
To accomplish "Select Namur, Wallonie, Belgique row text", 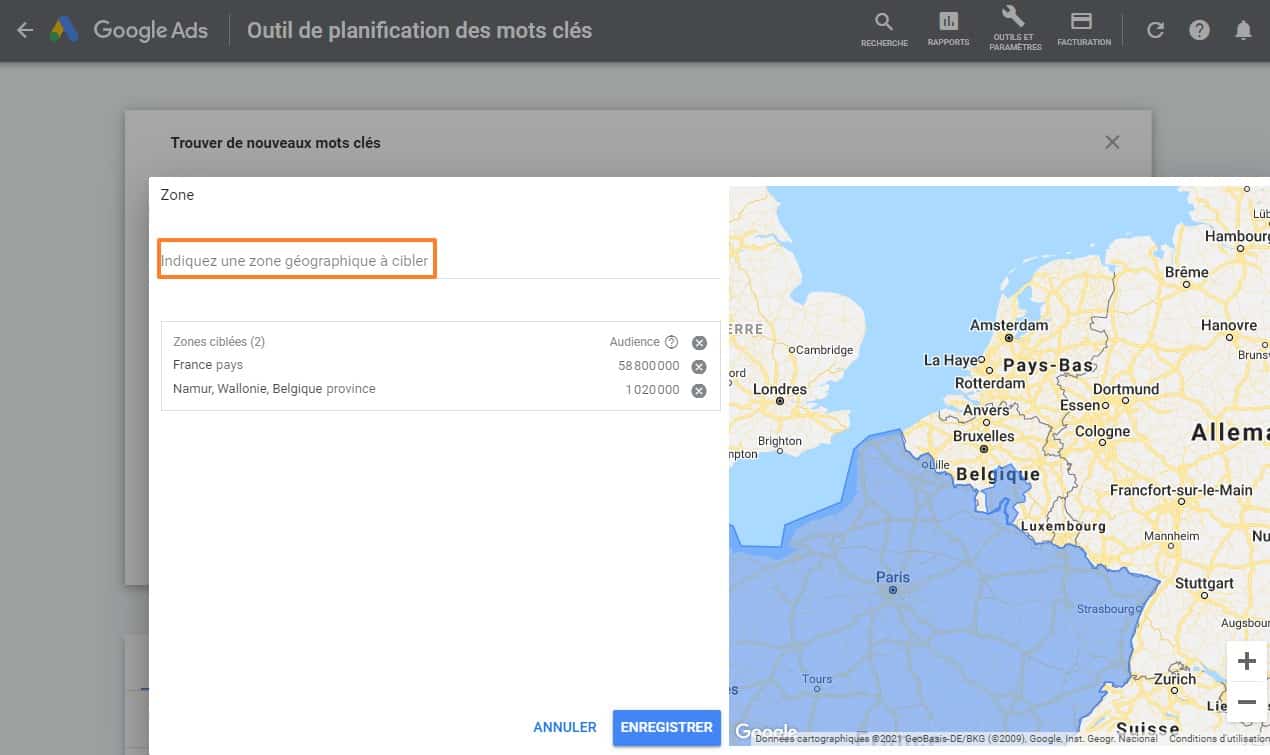I will (274, 389).
